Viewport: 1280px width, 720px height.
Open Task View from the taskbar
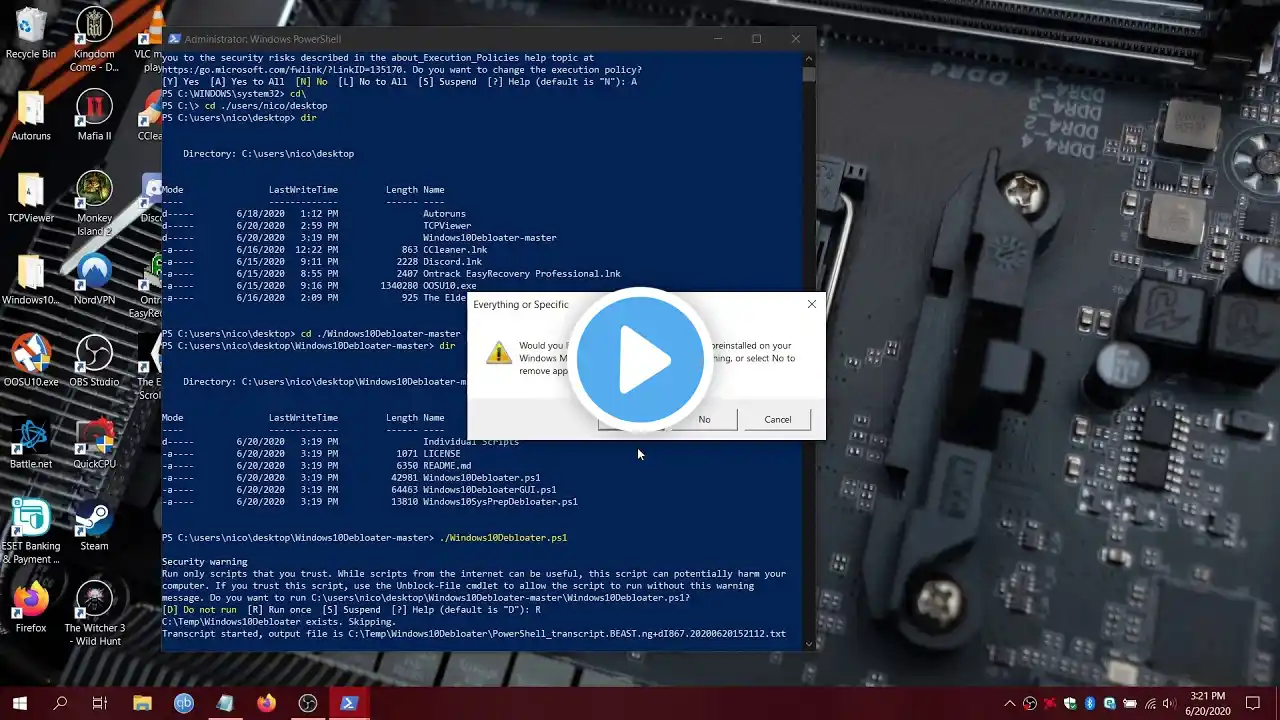(100, 703)
